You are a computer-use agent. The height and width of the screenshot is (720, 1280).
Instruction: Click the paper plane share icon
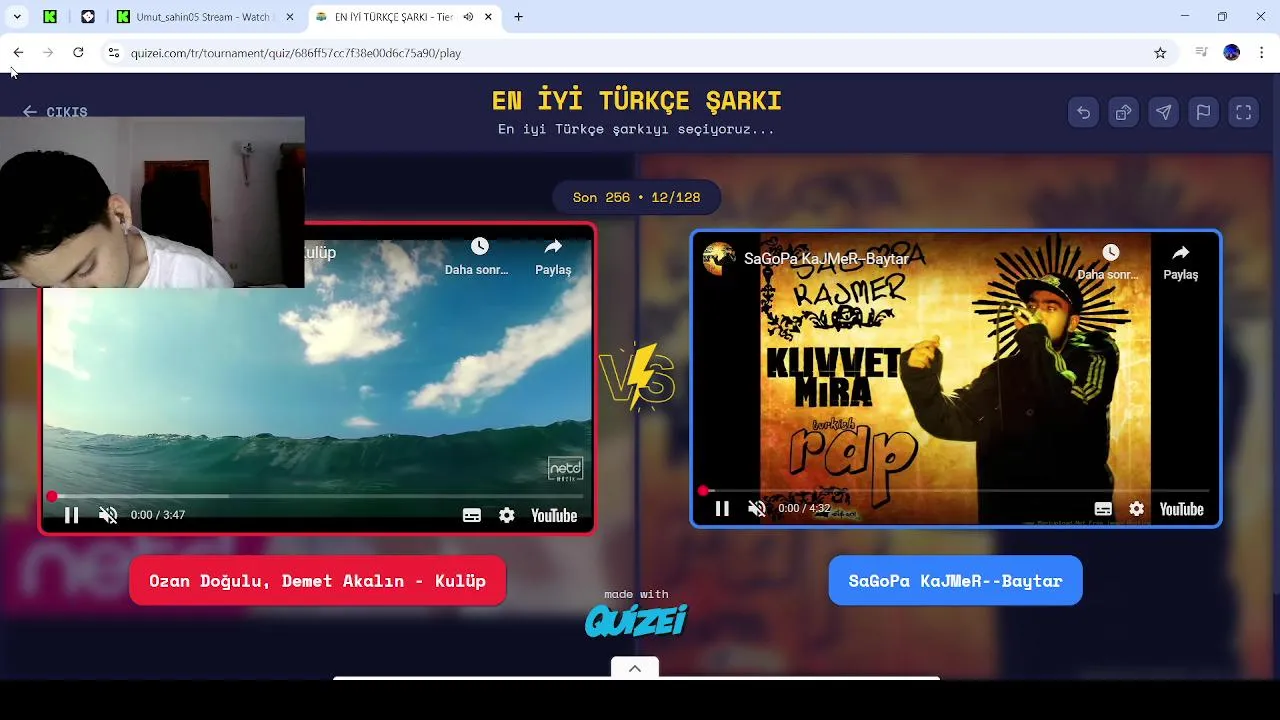[x=1163, y=113]
